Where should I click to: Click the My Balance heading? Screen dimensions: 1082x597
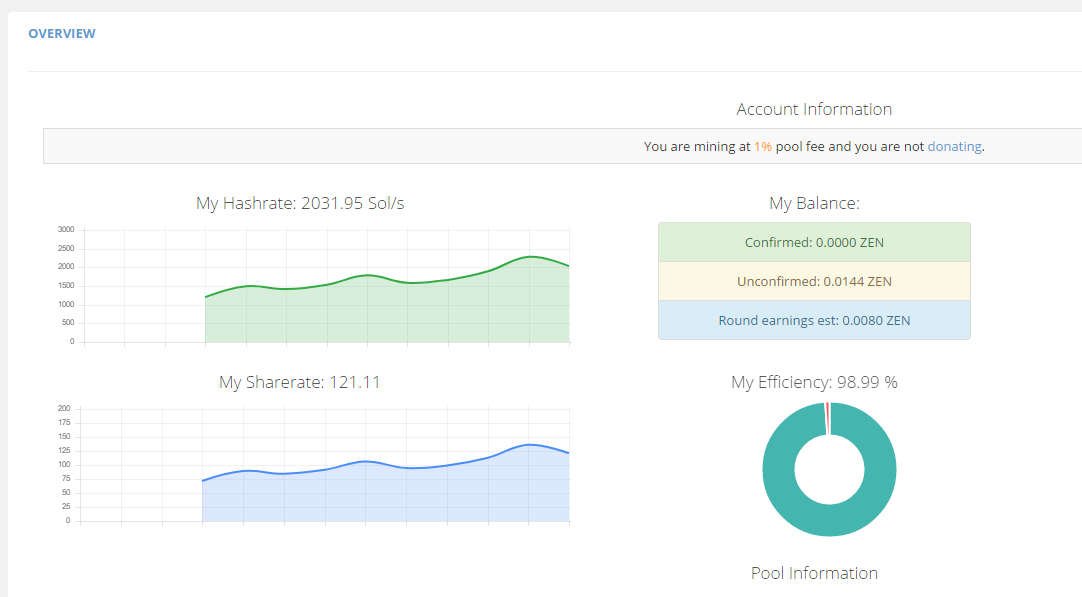click(x=814, y=203)
